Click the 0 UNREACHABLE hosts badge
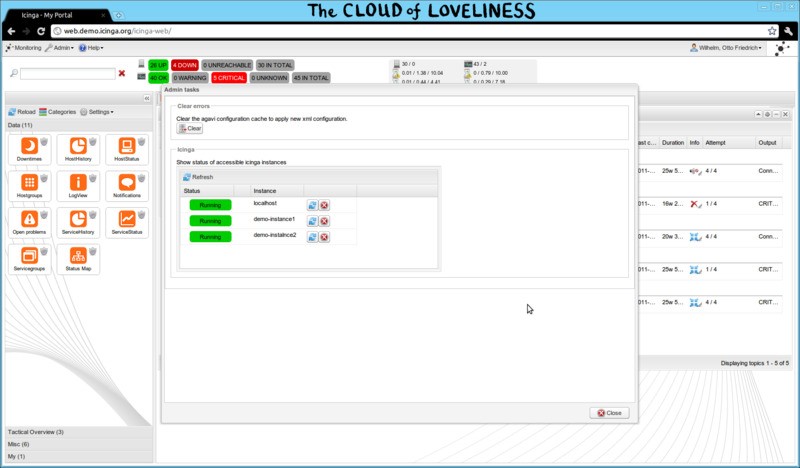This screenshot has height=468, width=800. [x=227, y=65]
